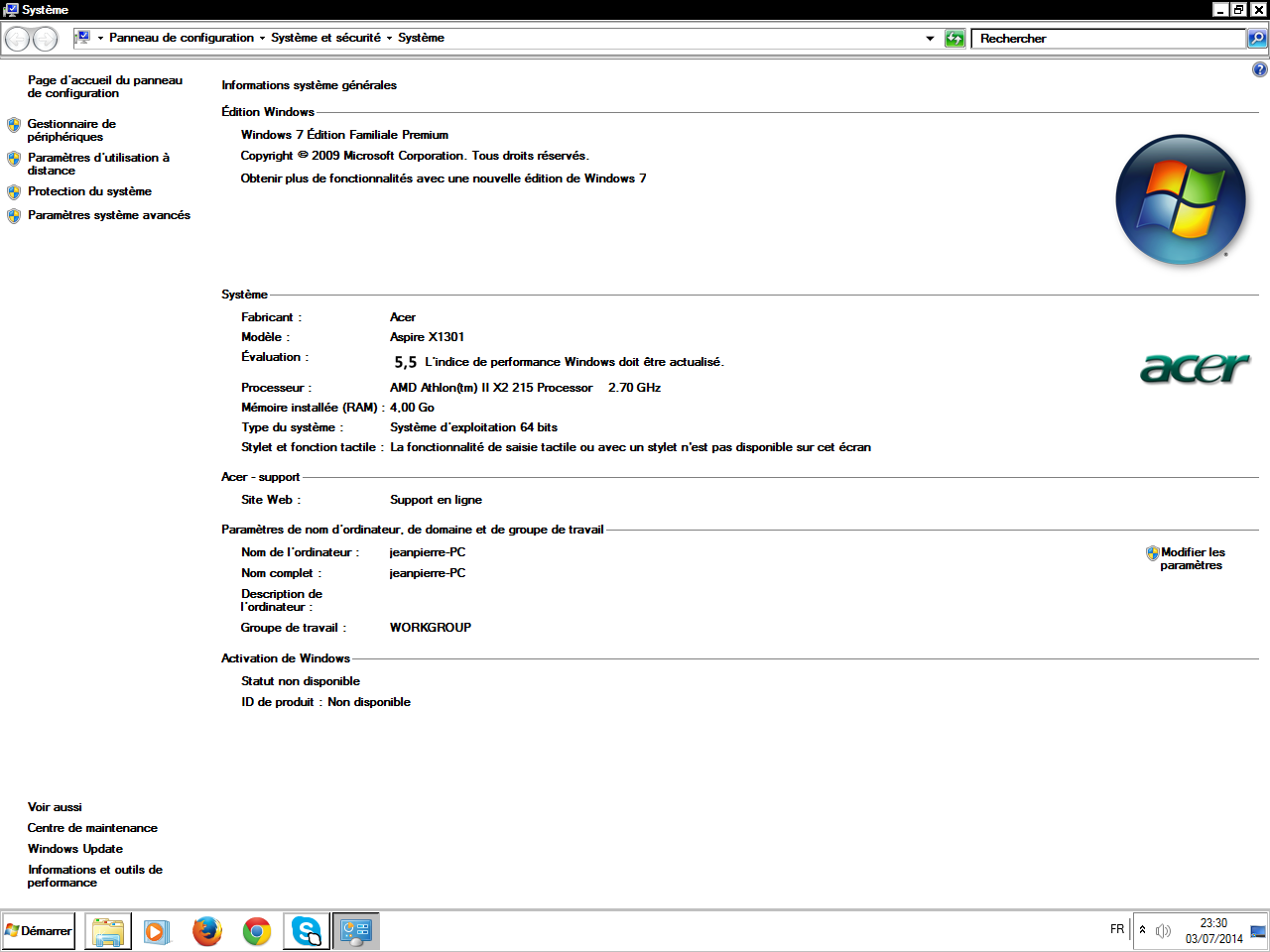Screen dimensions: 1270x952
Task: Click the 5,5 performance rating
Action: point(405,362)
